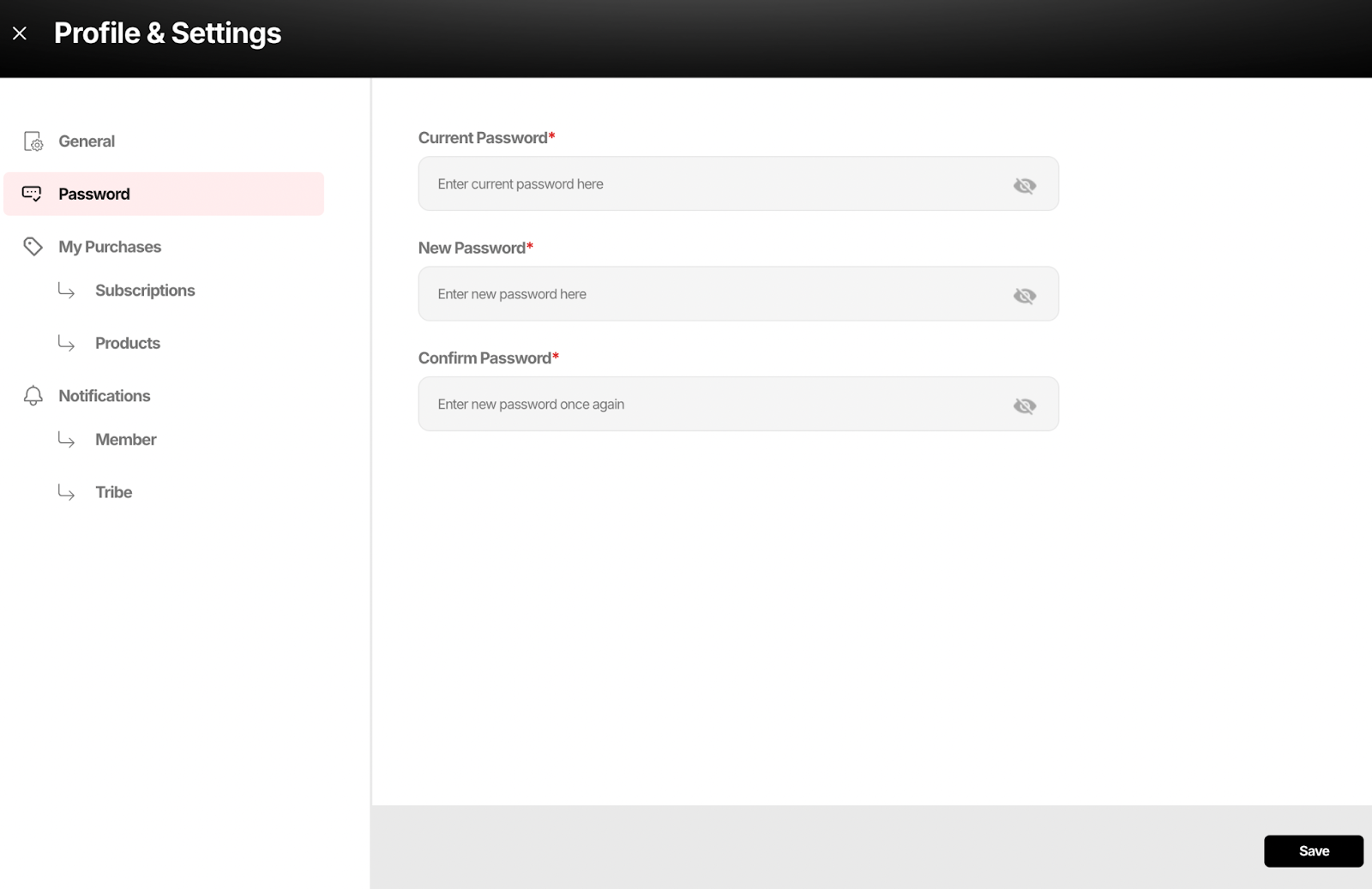Screen dimensions: 1372x889
Task: Click the arrow icon beside Subscriptions
Action: click(x=67, y=291)
